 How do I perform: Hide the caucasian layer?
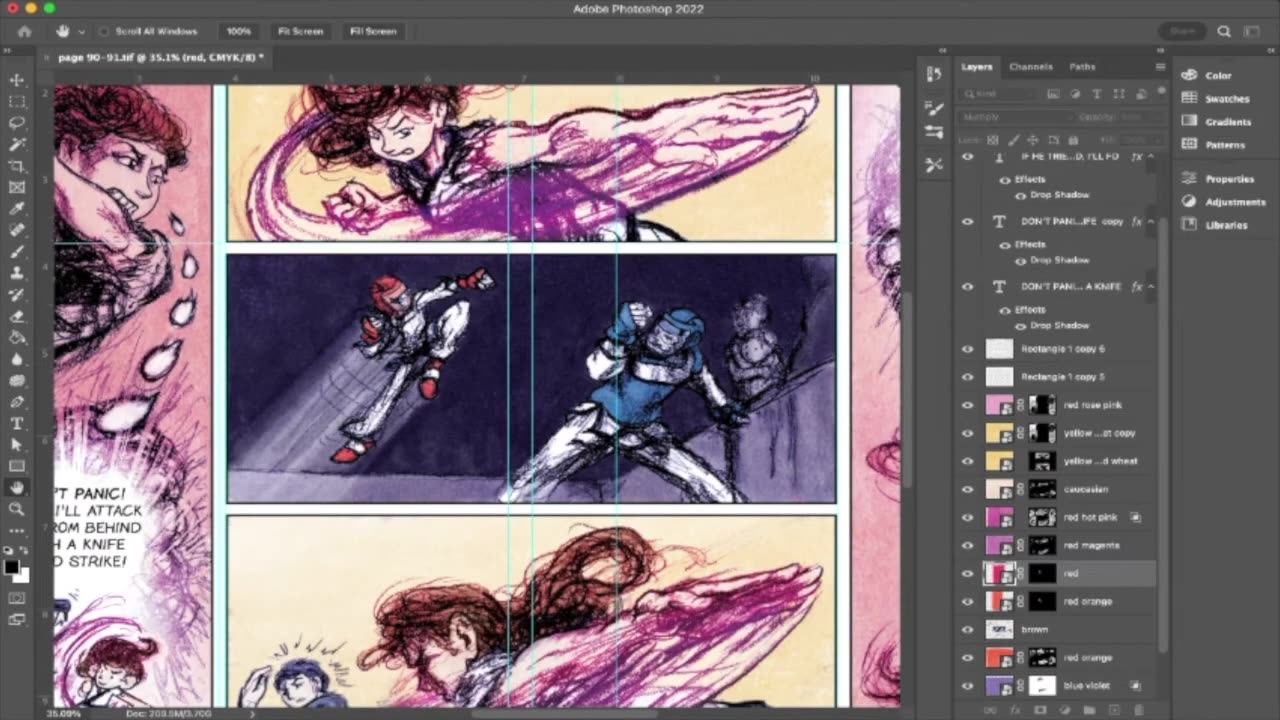coord(967,489)
